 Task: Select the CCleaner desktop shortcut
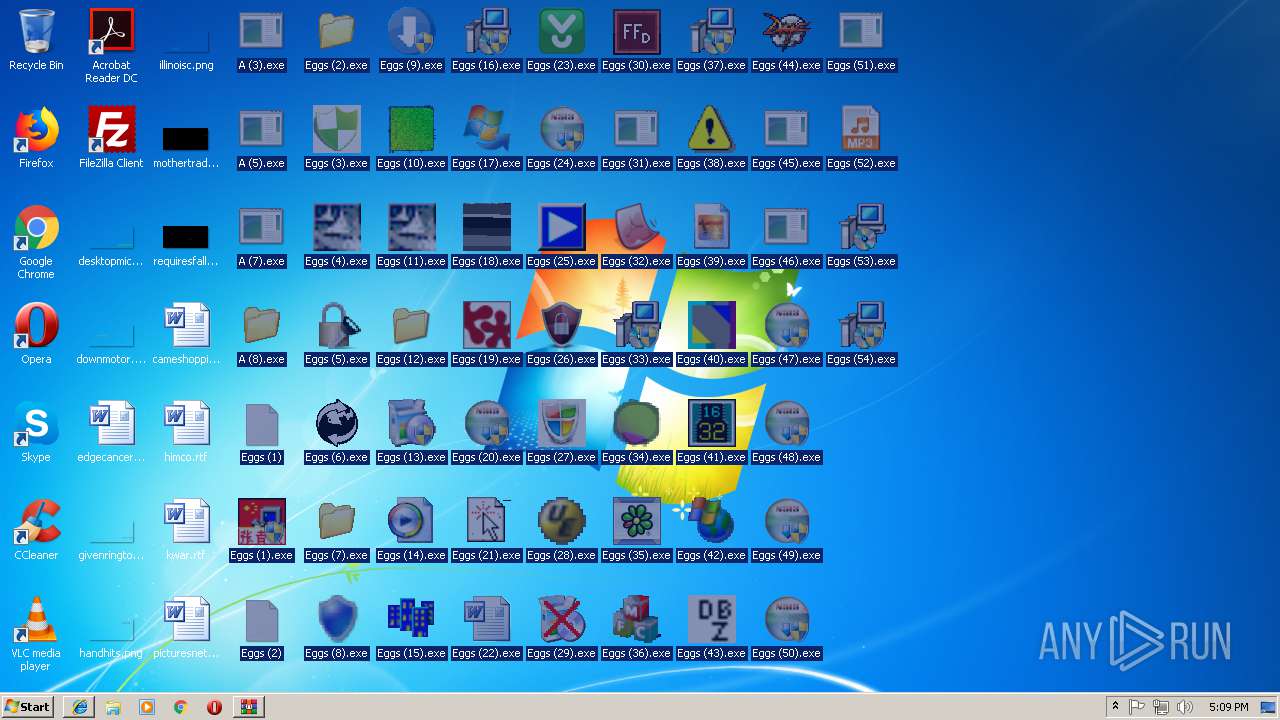point(36,522)
